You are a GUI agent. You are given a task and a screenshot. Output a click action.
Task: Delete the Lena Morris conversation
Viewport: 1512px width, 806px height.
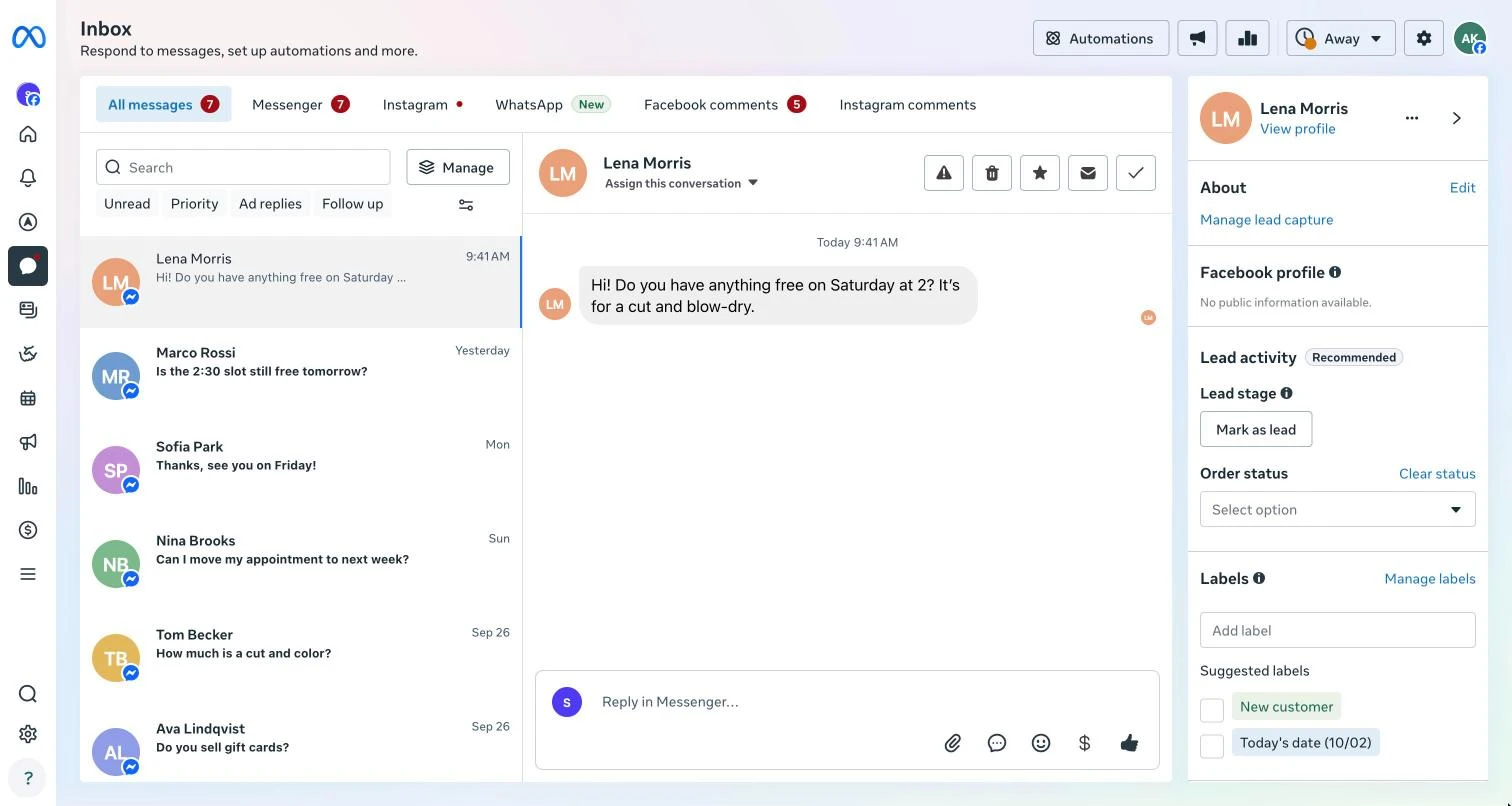point(992,173)
